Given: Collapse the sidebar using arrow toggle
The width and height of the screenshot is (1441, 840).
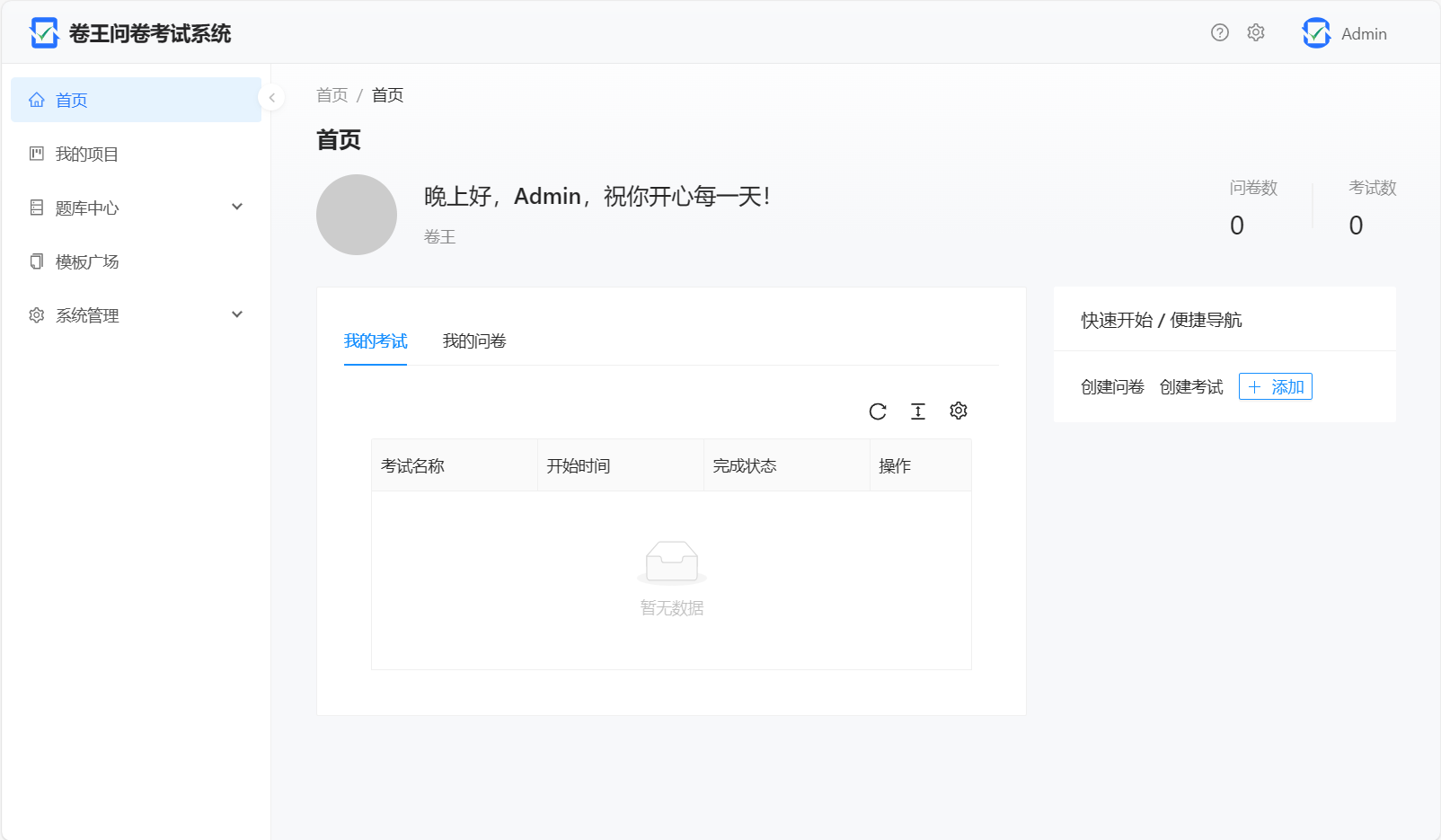Looking at the screenshot, I should coord(271,98).
